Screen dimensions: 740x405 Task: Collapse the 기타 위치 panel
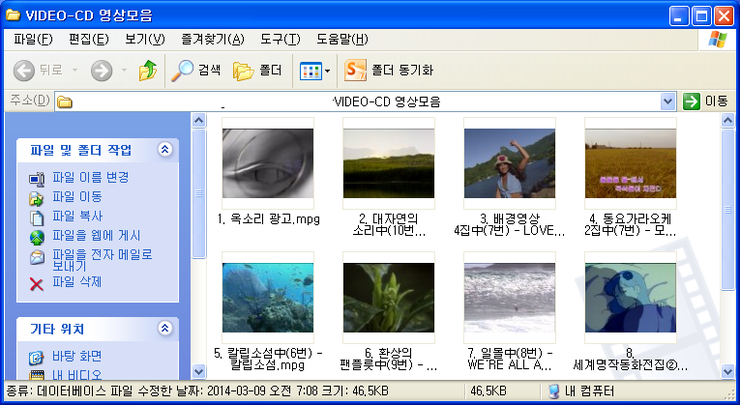pos(165,328)
